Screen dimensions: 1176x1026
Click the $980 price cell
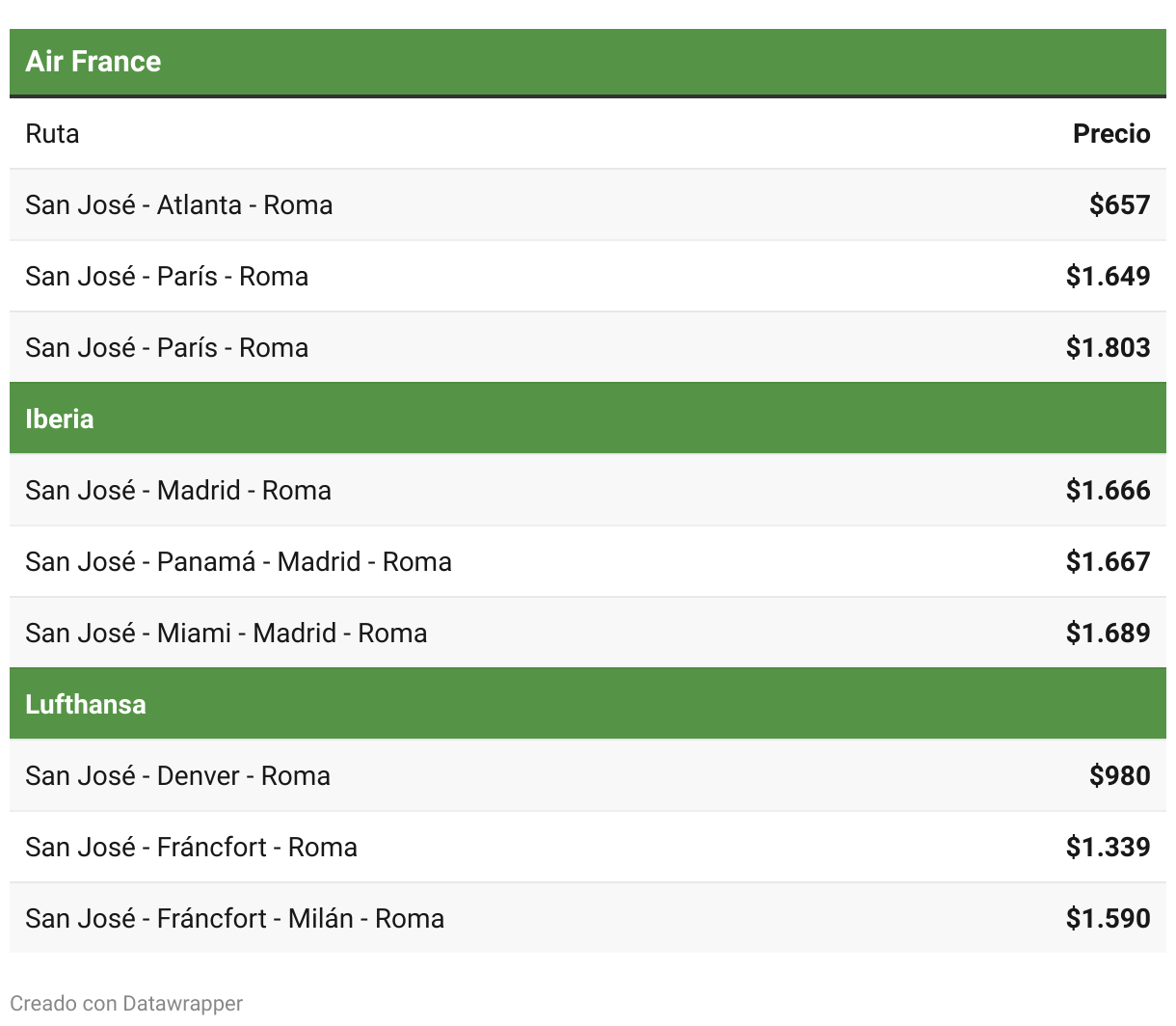click(x=1119, y=775)
